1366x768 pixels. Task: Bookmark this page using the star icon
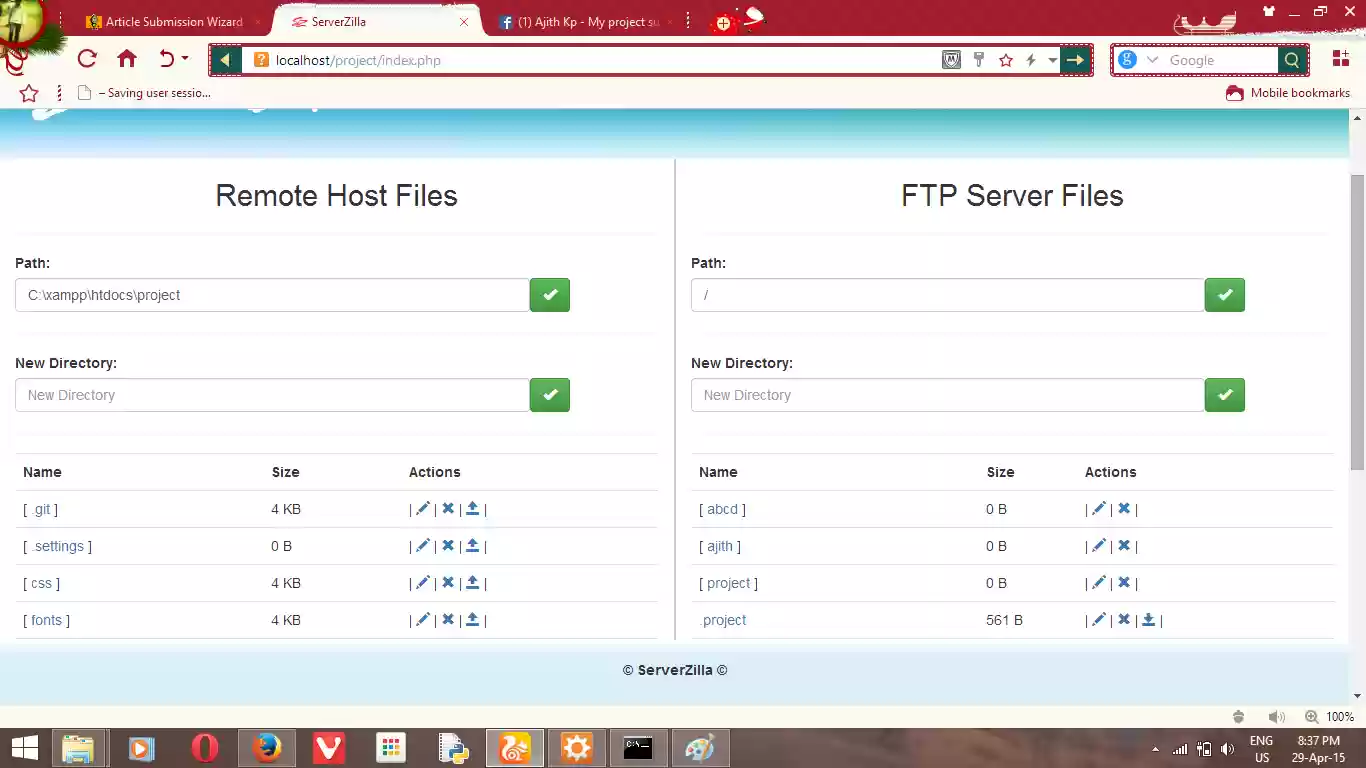coord(1006,60)
